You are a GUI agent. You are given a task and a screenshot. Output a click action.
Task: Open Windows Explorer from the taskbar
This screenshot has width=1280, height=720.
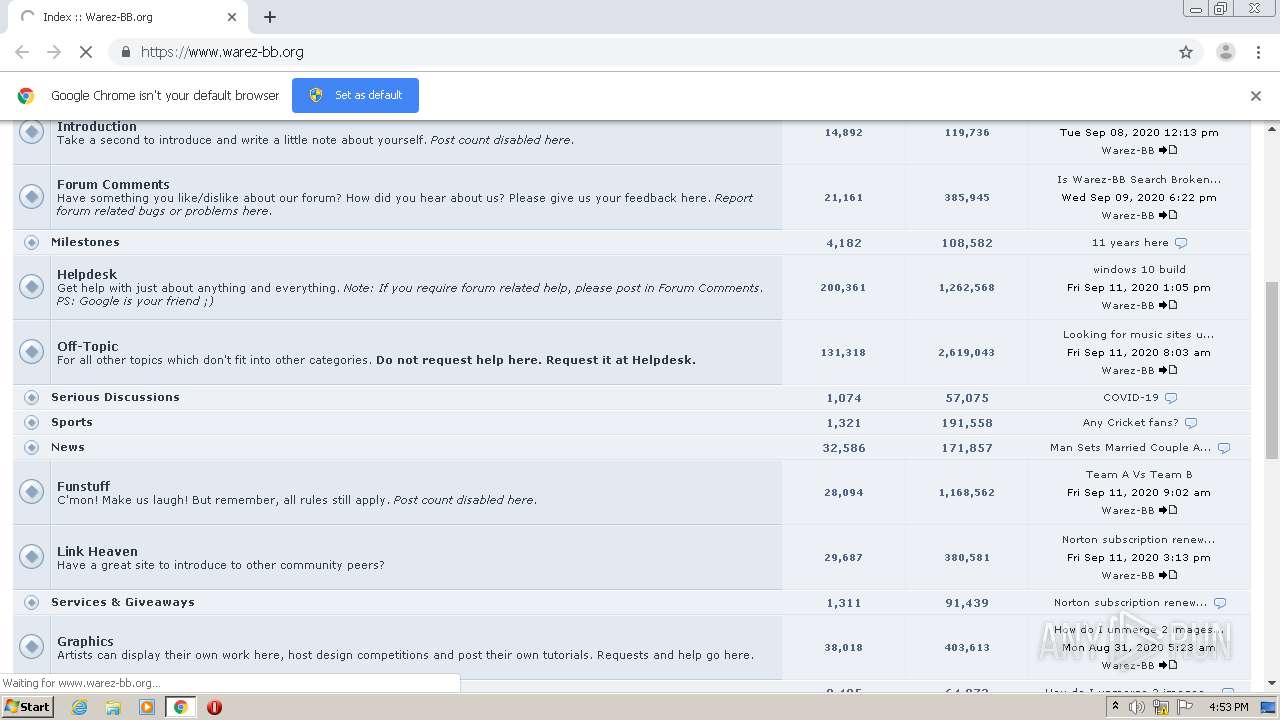click(x=113, y=707)
